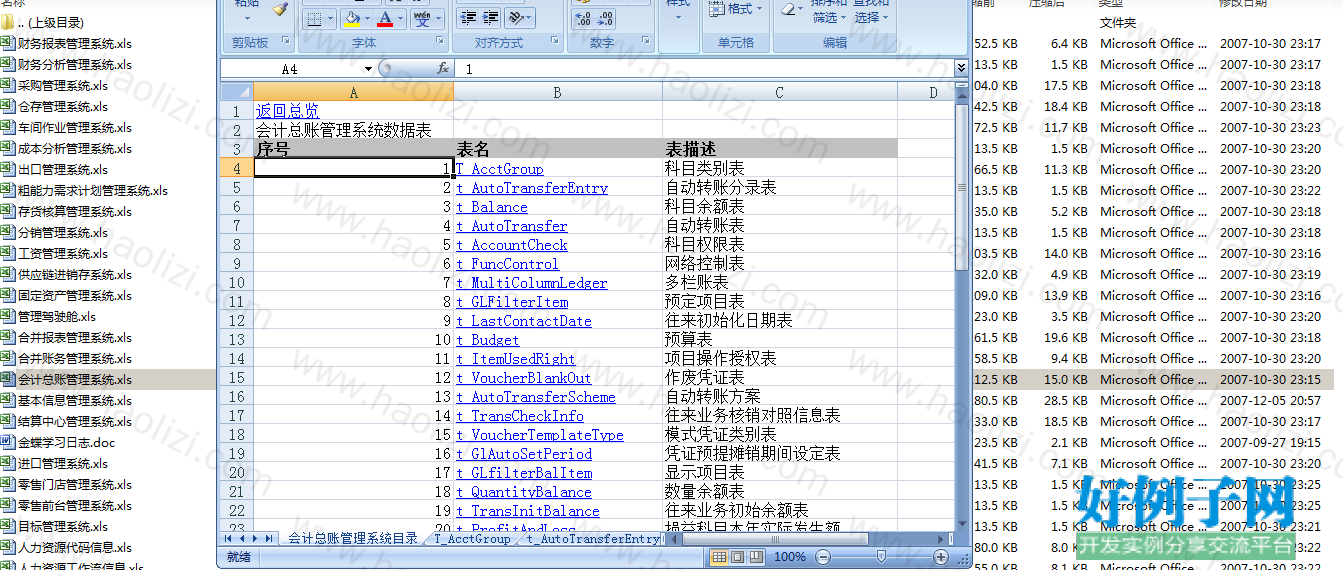Click the formula bar input showing 1
This screenshot has width=1343, height=570.
[705, 69]
